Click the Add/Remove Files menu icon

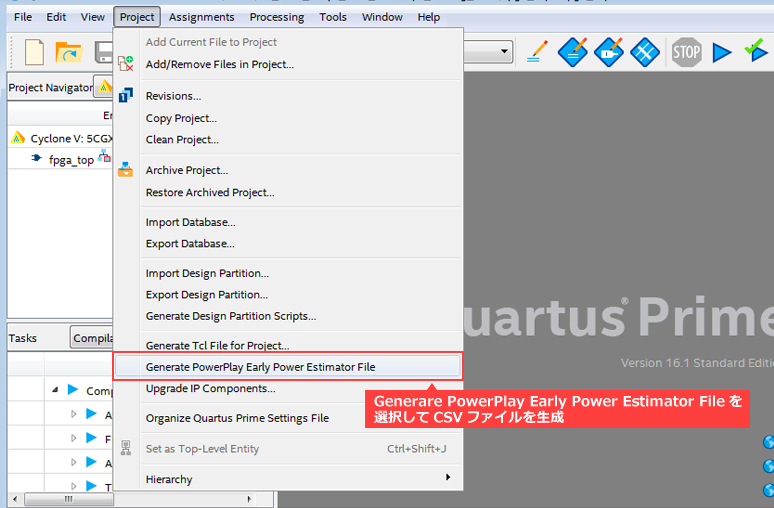[x=125, y=64]
